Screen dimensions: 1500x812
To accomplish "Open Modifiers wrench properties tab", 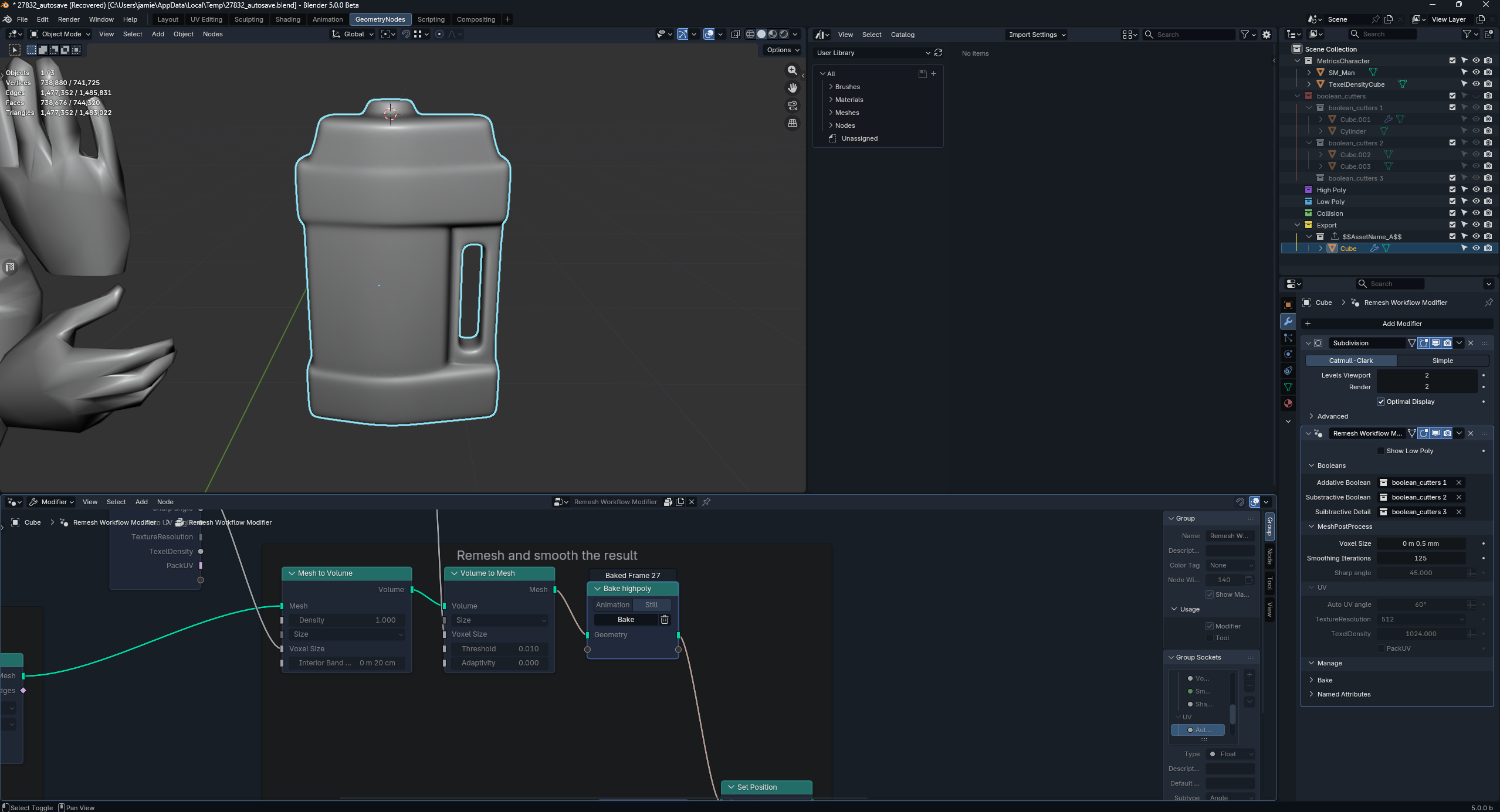I will pyautogui.click(x=1288, y=321).
